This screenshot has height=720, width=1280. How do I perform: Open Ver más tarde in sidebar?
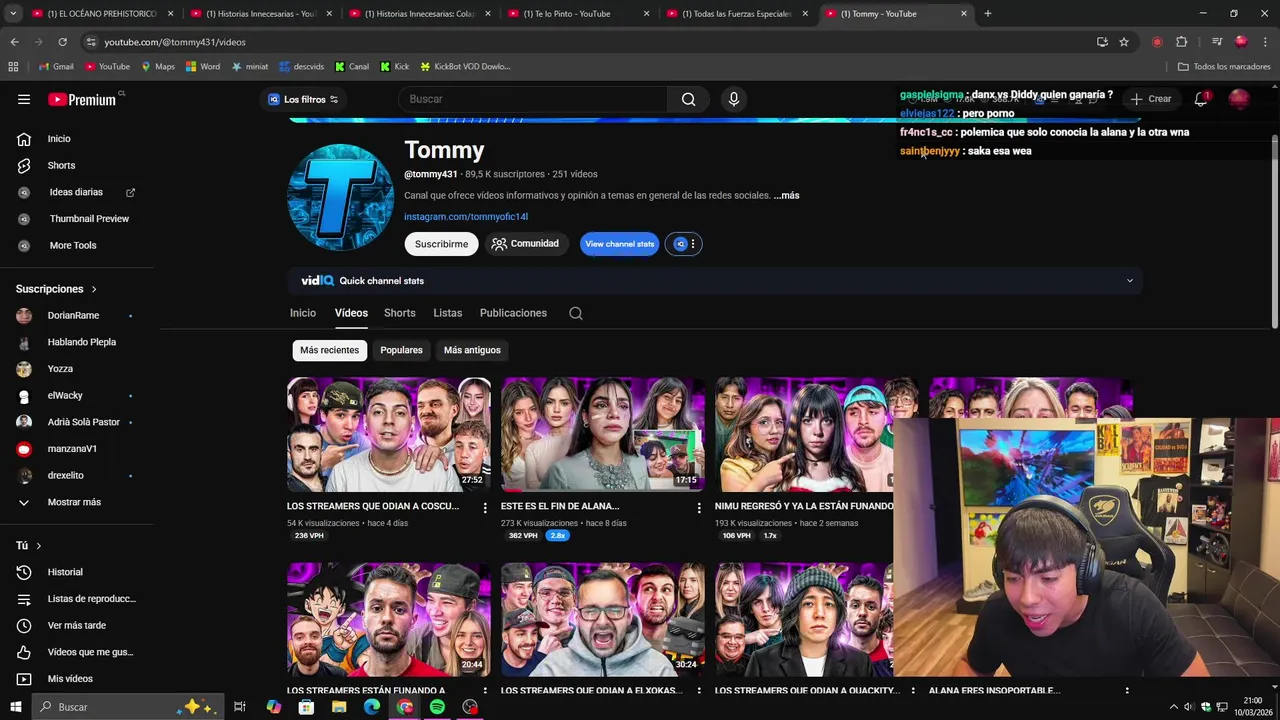77,625
